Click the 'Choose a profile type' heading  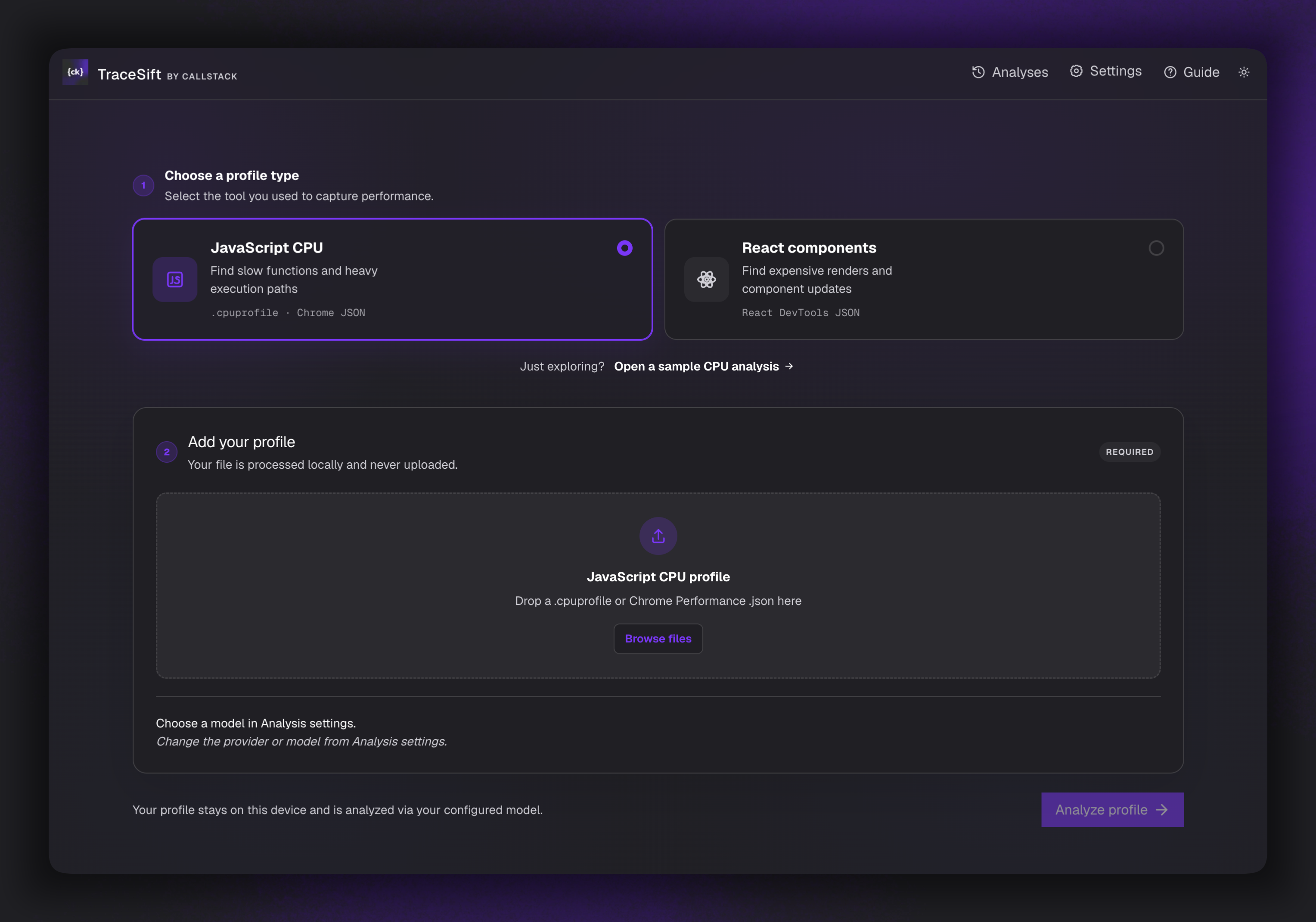coord(232,175)
